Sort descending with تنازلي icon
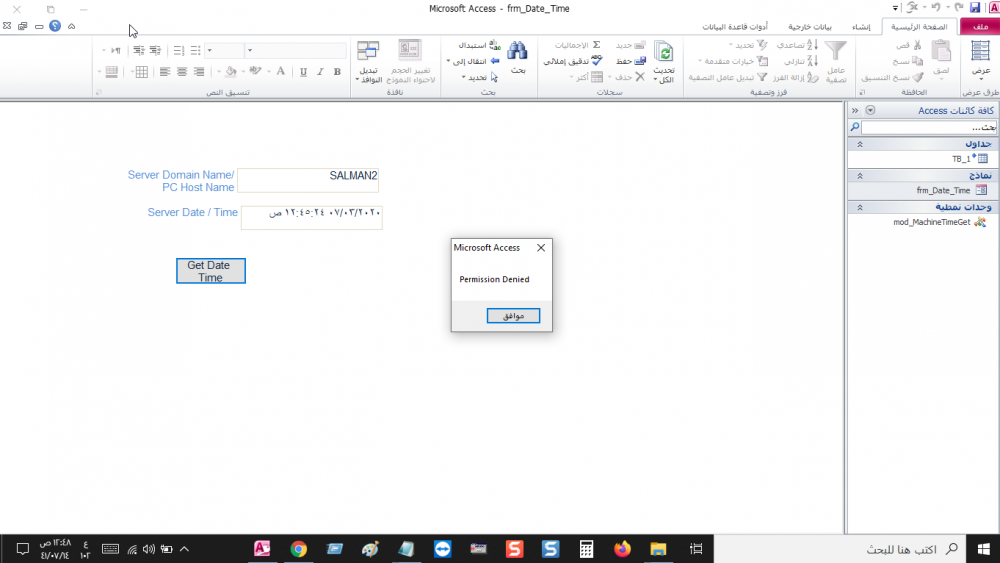The height and width of the screenshot is (563, 1000). click(812, 61)
